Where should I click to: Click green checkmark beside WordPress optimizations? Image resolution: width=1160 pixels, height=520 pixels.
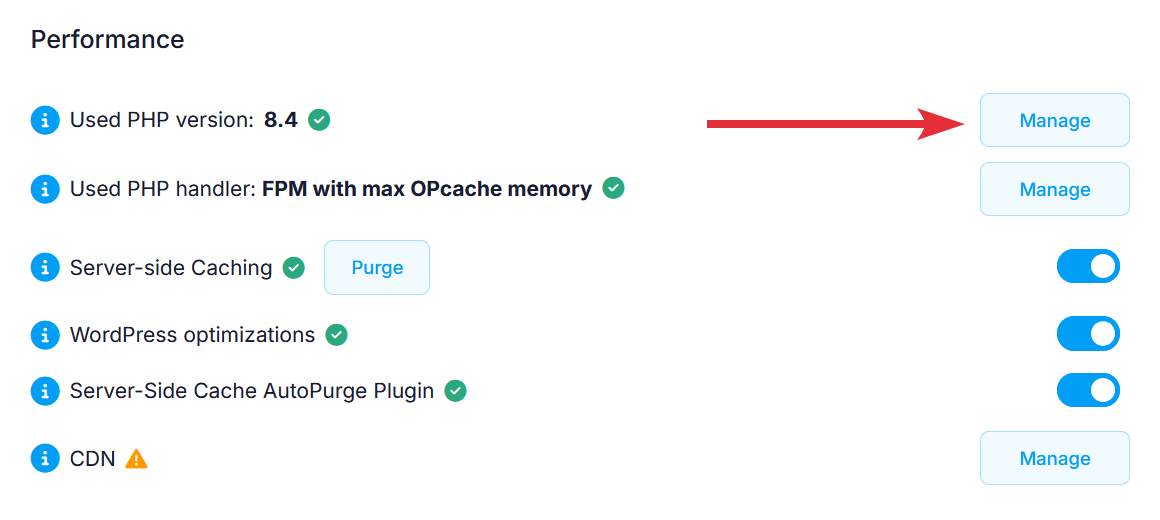coord(337,335)
